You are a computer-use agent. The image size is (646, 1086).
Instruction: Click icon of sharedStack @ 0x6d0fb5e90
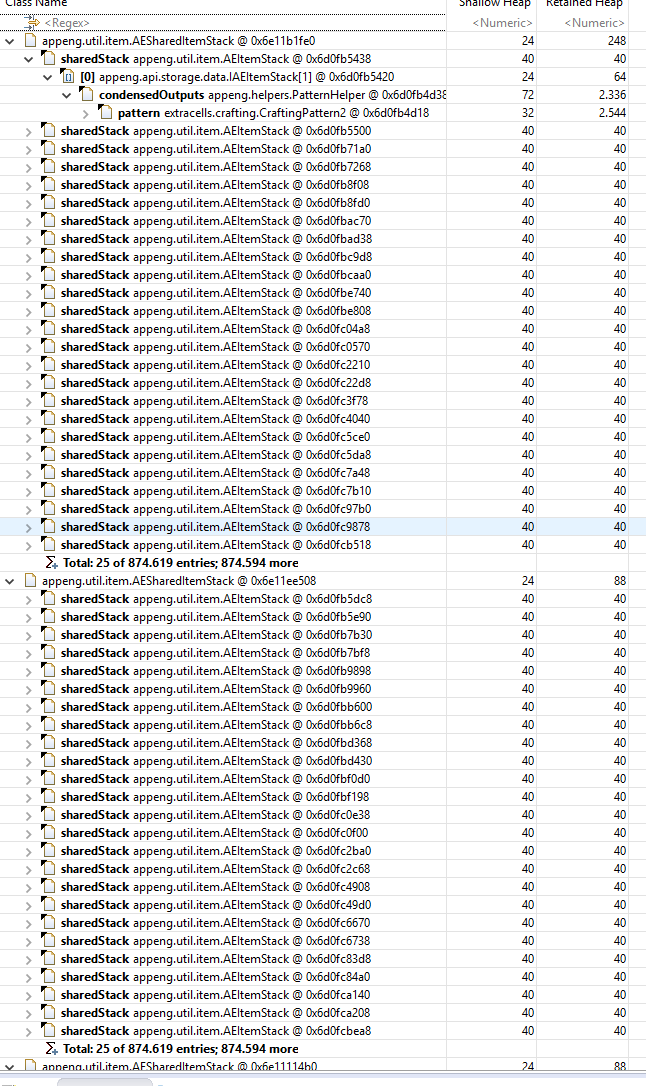coord(48,616)
